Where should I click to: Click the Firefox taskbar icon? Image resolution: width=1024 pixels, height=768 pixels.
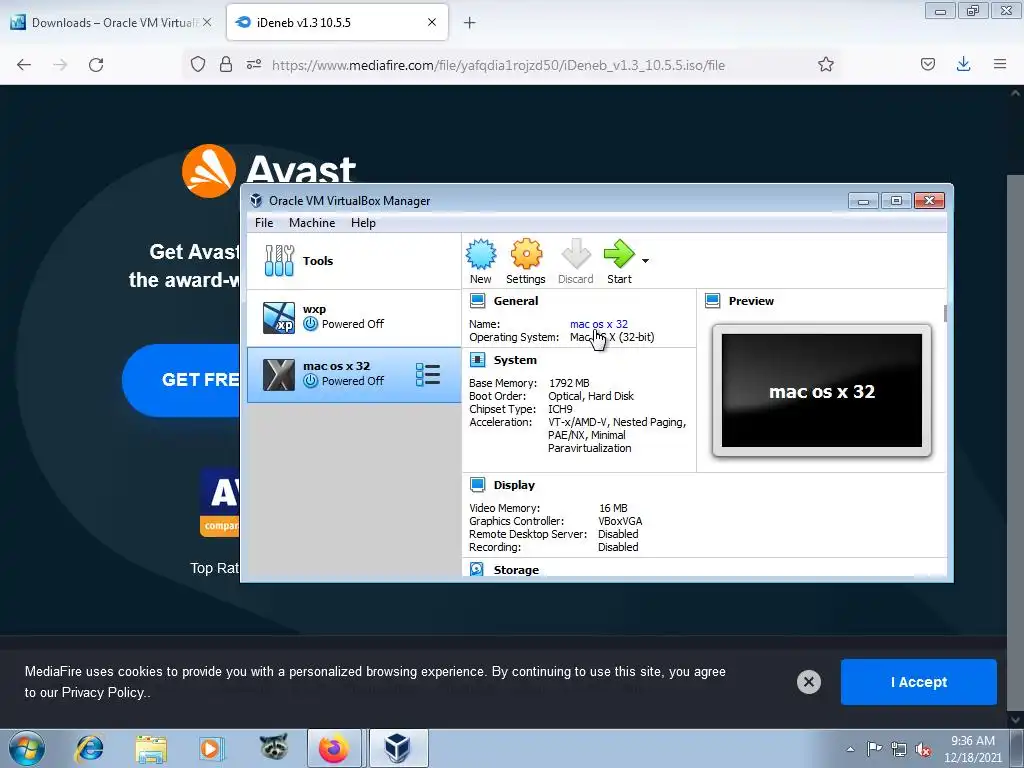(x=334, y=748)
